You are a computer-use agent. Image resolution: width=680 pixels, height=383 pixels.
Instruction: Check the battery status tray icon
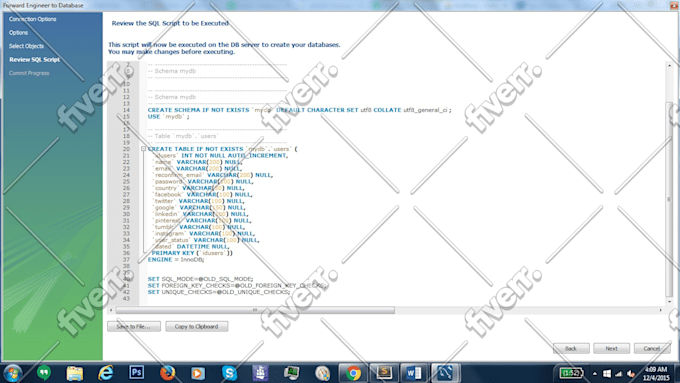click(x=571, y=373)
